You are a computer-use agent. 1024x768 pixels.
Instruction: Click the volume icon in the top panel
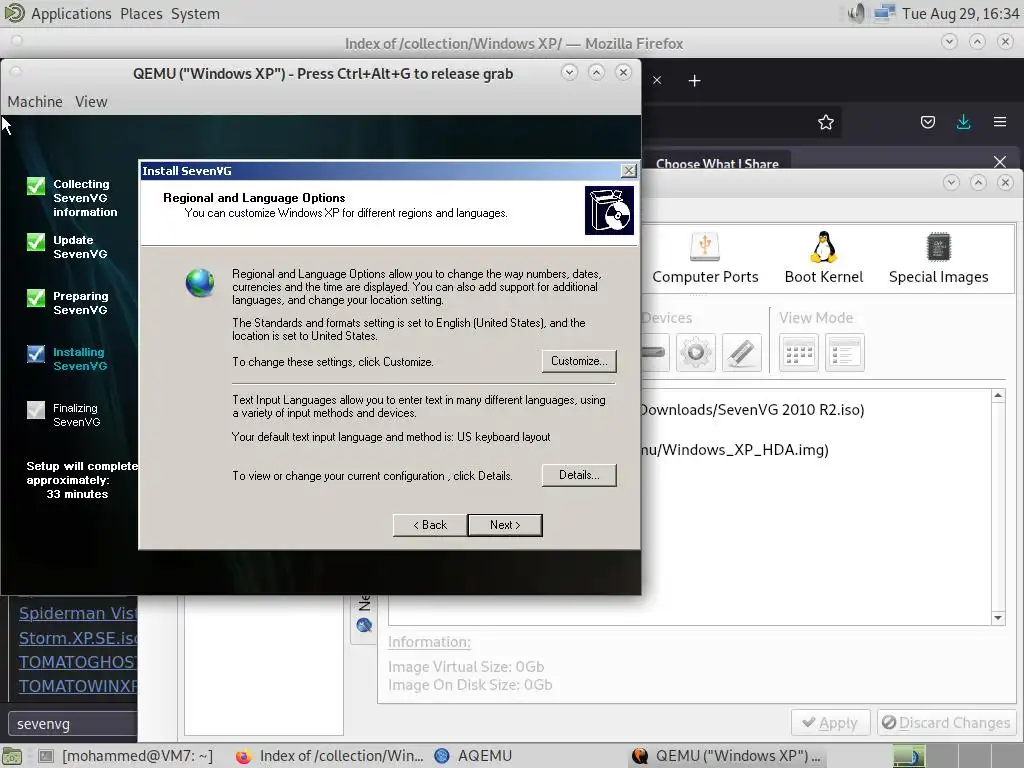[856, 13]
